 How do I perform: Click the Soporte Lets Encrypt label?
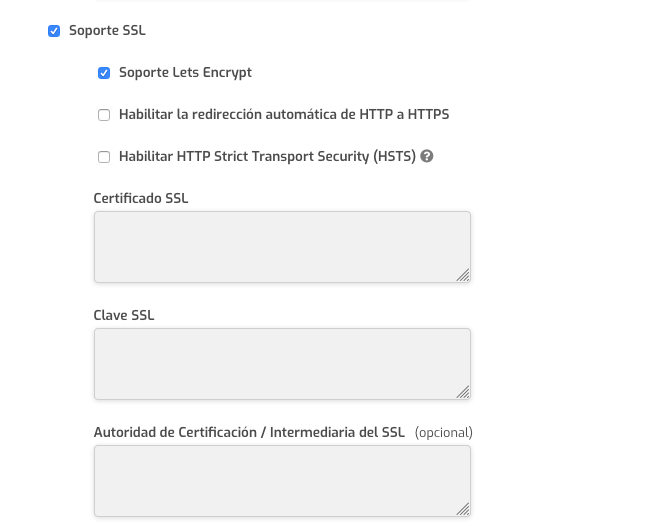(185, 73)
